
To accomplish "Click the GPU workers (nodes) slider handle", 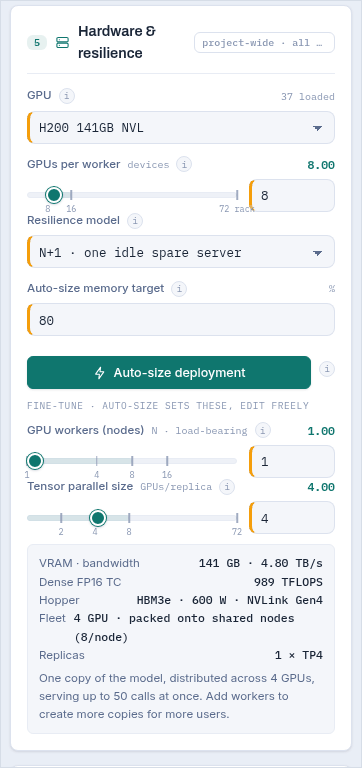I will [35, 461].
